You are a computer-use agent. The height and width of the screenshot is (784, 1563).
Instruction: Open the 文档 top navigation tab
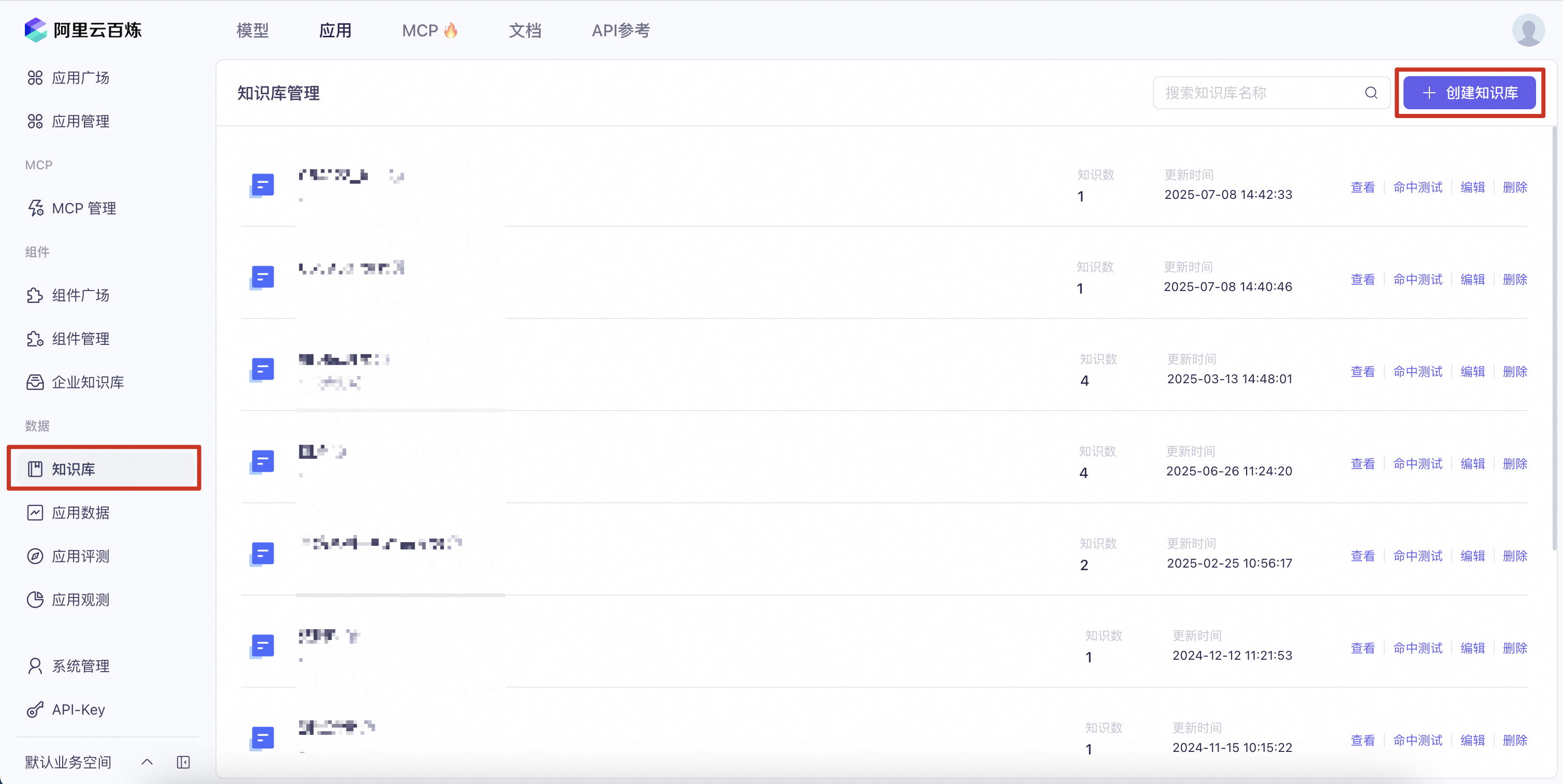click(x=525, y=31)
